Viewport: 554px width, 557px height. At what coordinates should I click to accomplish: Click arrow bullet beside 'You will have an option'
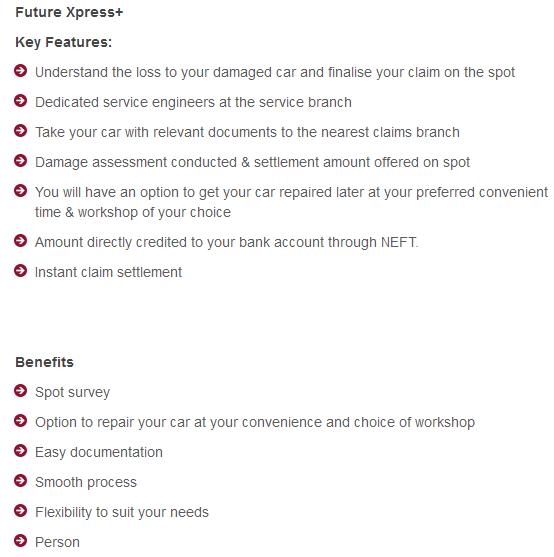(x=21, y=191)
